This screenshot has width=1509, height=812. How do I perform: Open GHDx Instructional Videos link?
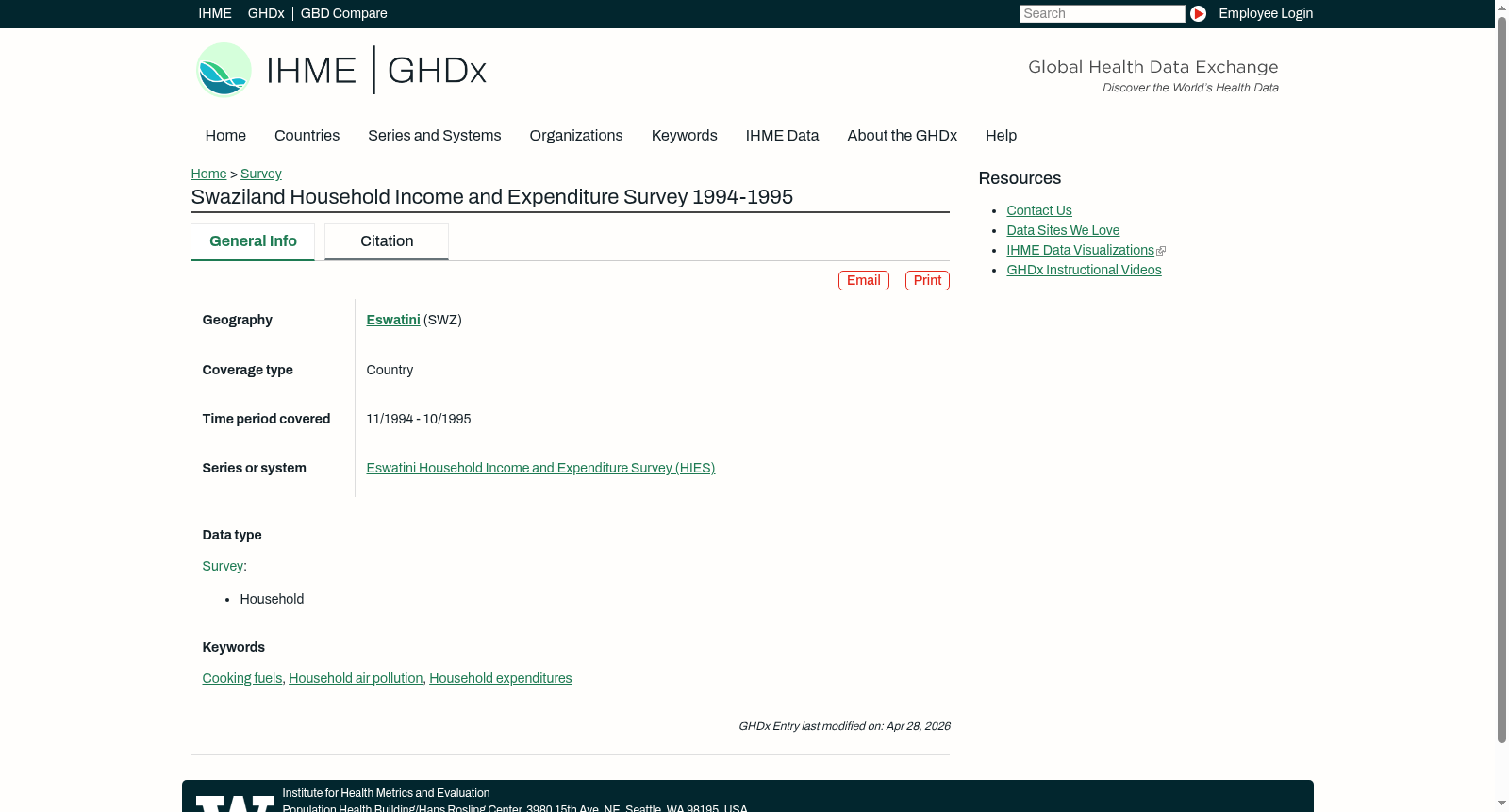1084,270
